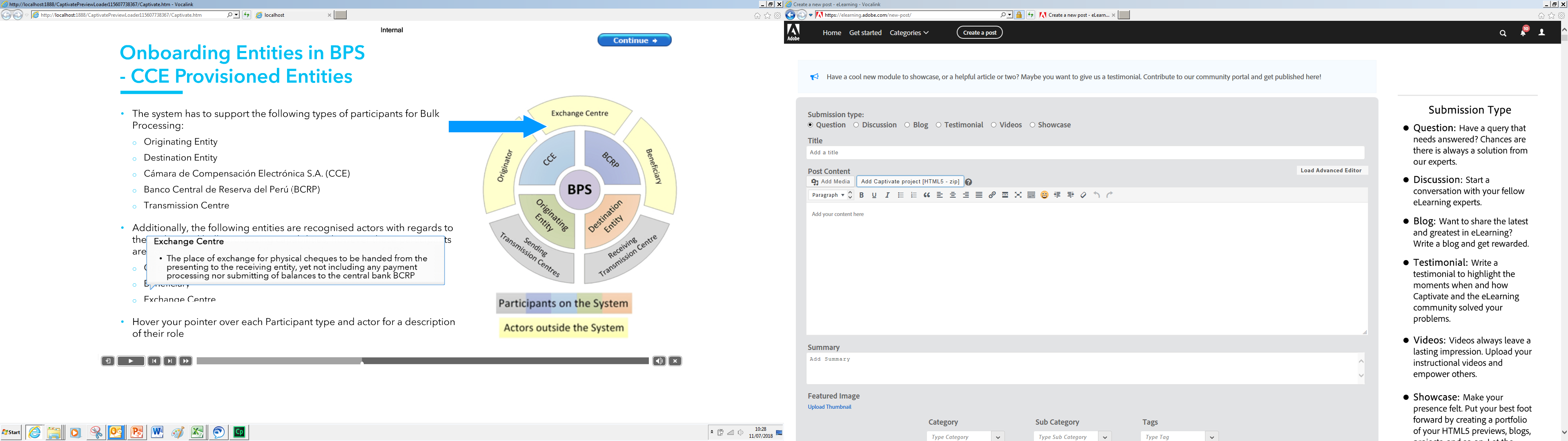This screenshot has width=1568, height=441.
Task: Click the Captivate playback progress bar
Action: click(423, 361)
